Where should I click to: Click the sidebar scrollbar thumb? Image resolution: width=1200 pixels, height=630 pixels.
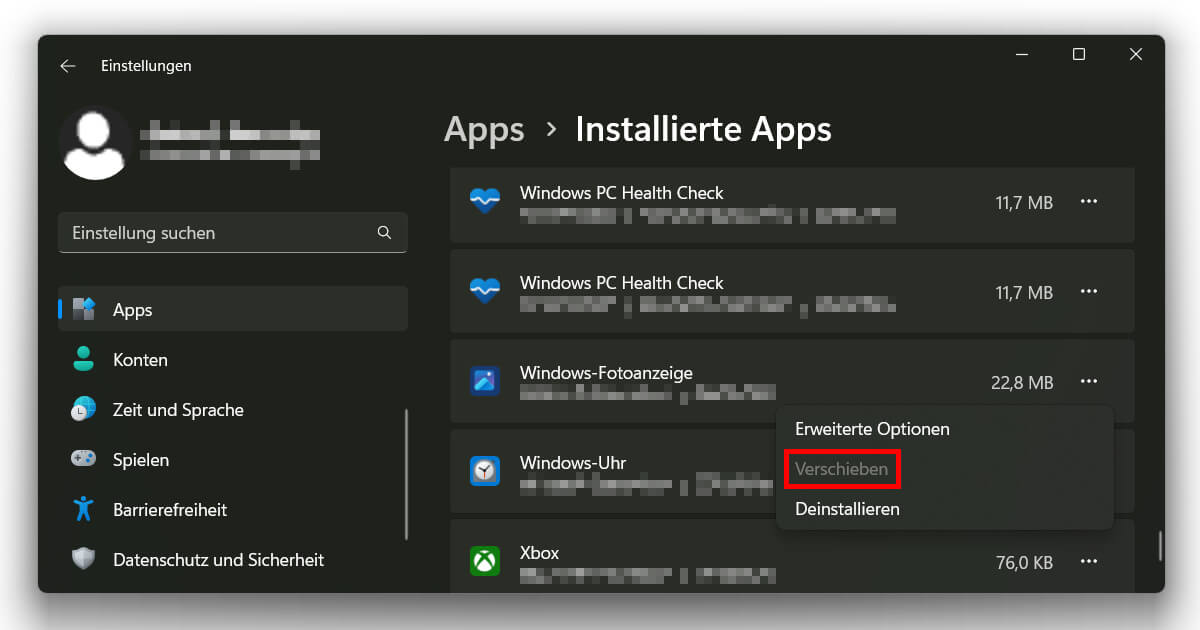(407, 470)
